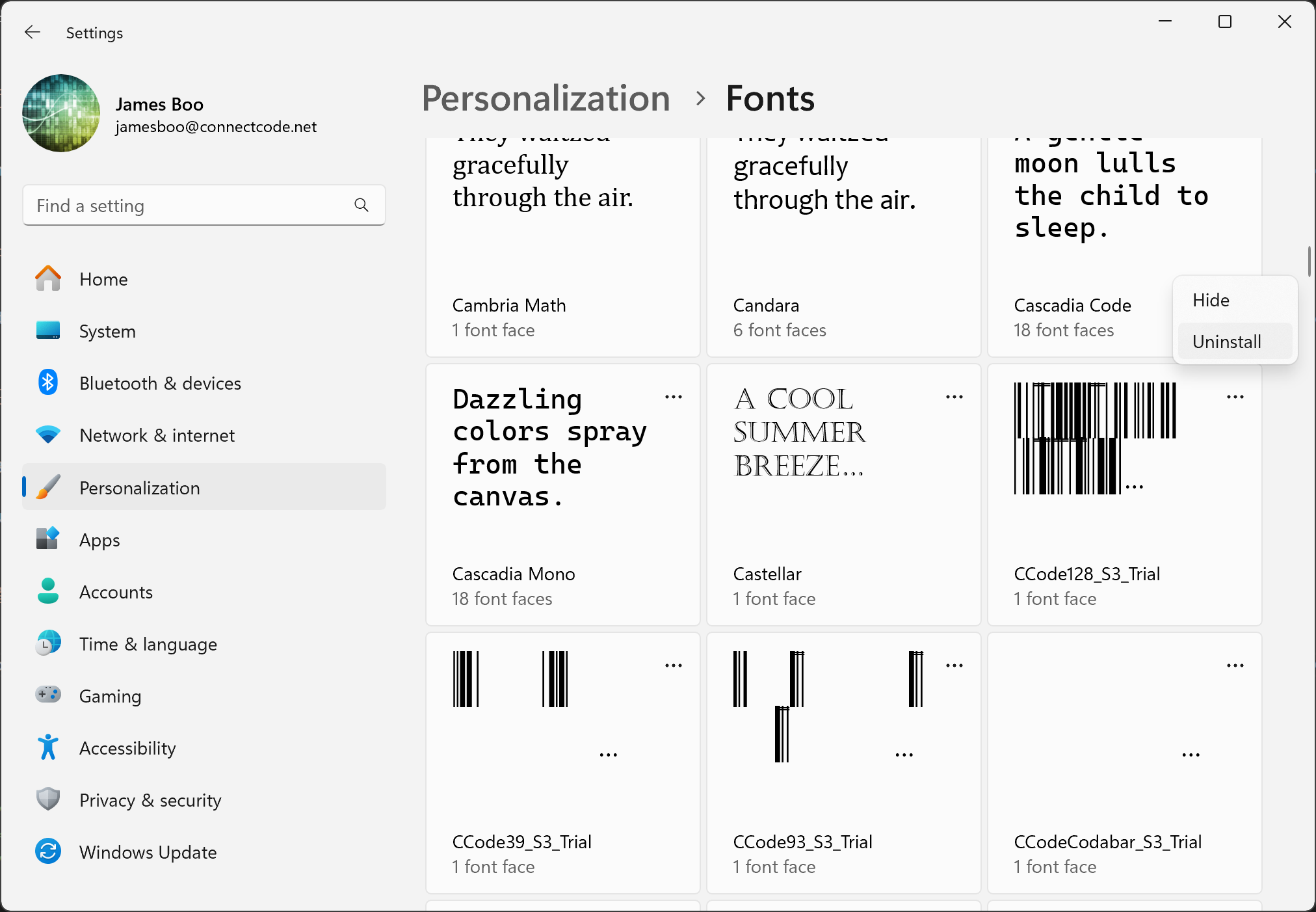Screen dimensions: 1316x912
Task: Open the Cambria Math font card
Action: click(563, 247)
